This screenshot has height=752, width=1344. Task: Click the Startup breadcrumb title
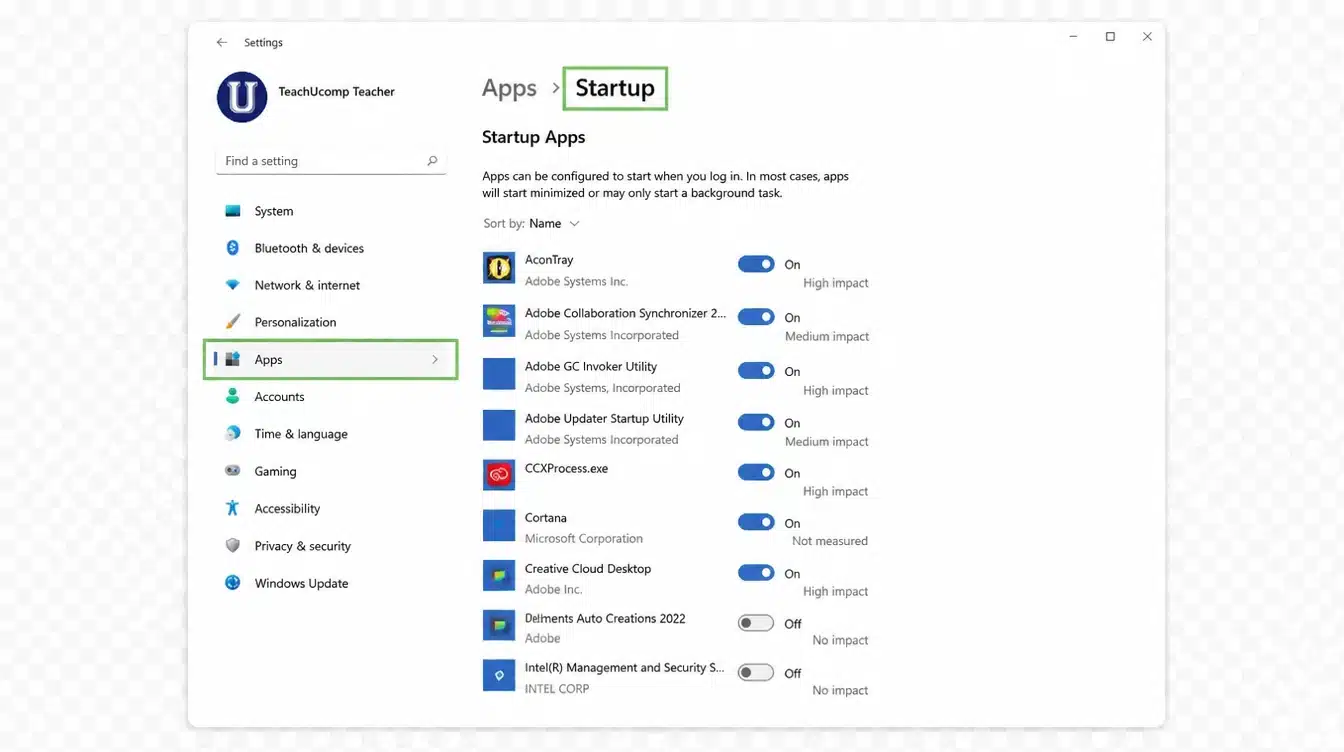tap(615, 88)
